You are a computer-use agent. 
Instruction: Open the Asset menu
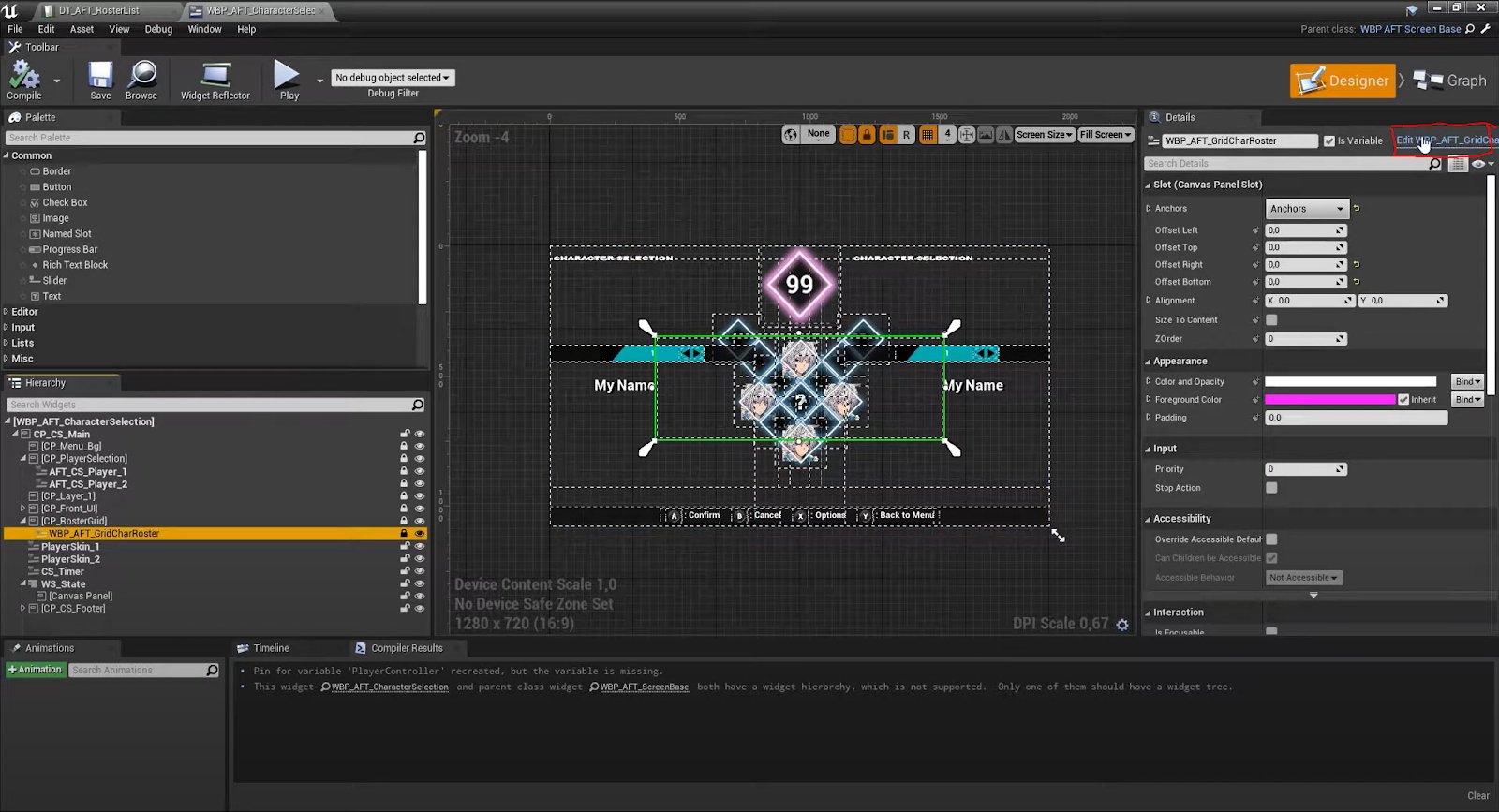point(82,29)
